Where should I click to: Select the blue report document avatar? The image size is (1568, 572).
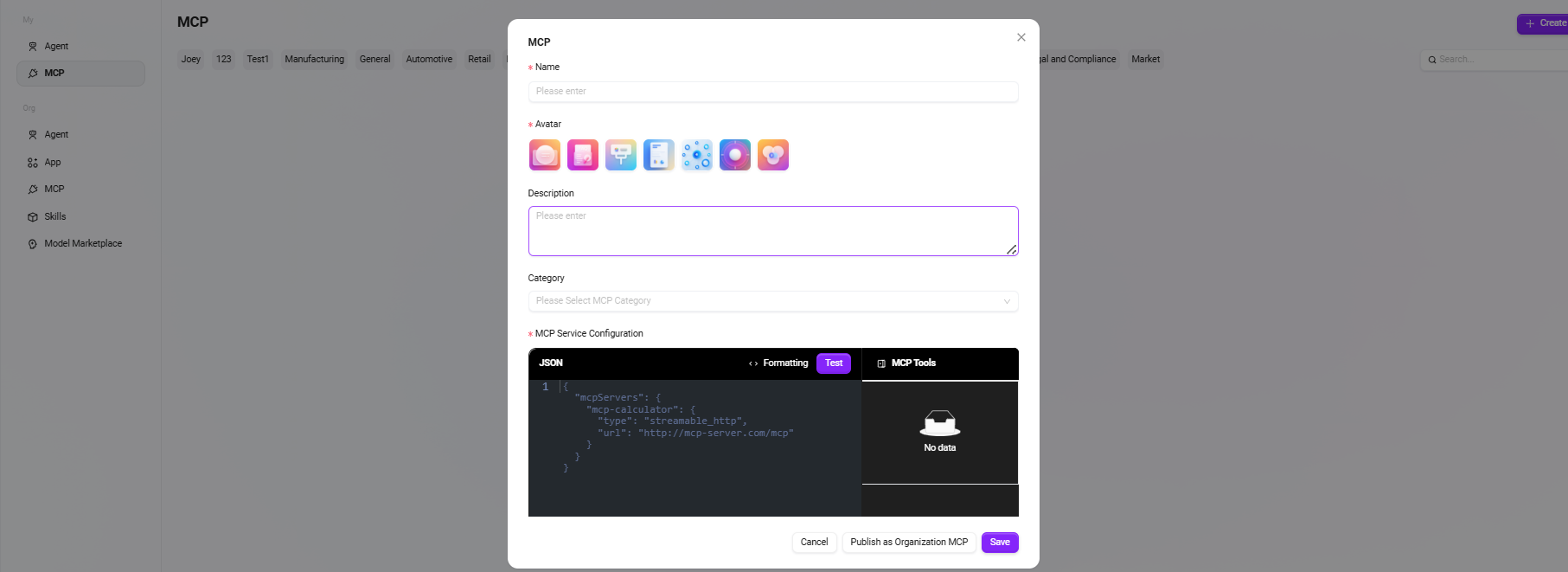point(659,156)
